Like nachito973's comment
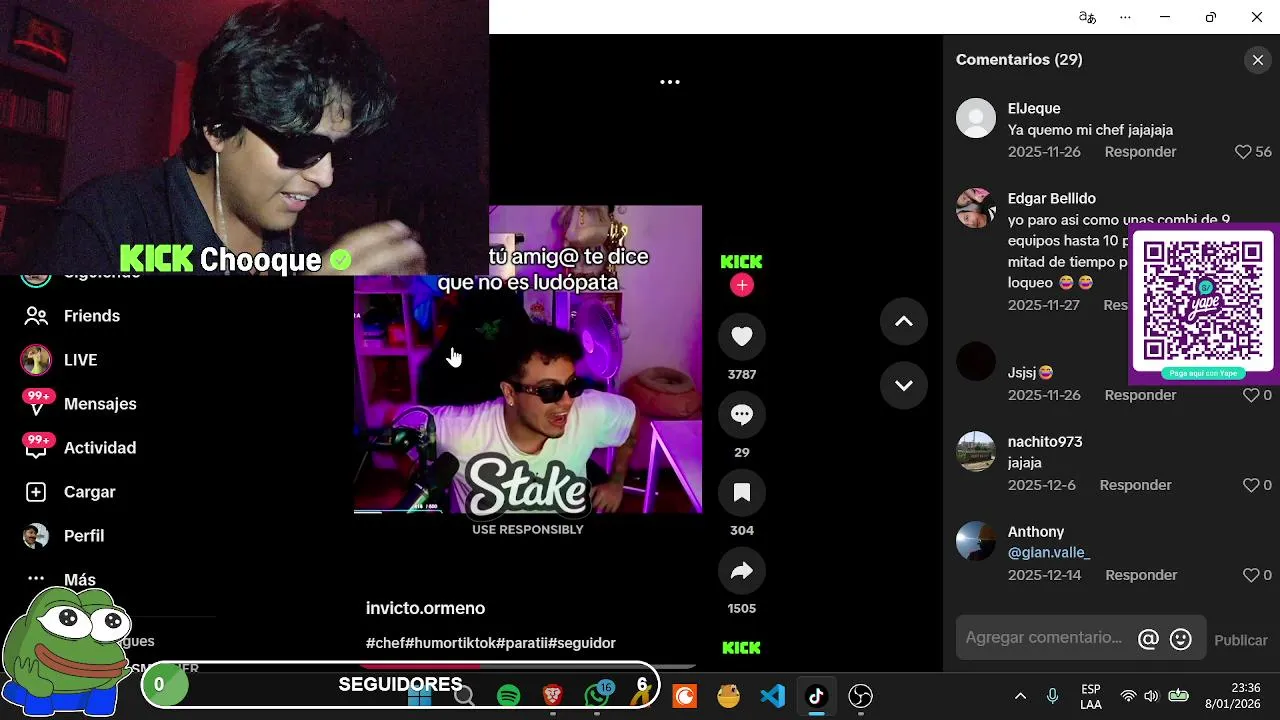Viewport: 1280px width, 720px height. (x=1250, y=485)
